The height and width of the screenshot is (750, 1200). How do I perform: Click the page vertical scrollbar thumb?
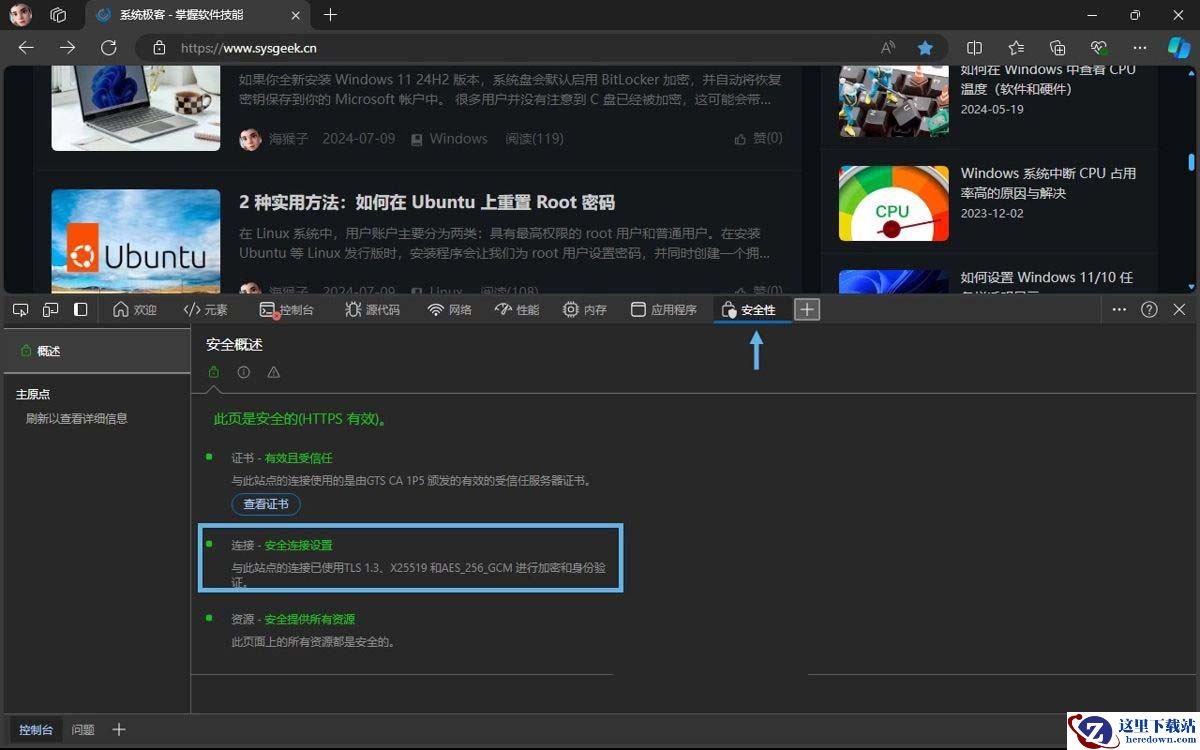1191,161
